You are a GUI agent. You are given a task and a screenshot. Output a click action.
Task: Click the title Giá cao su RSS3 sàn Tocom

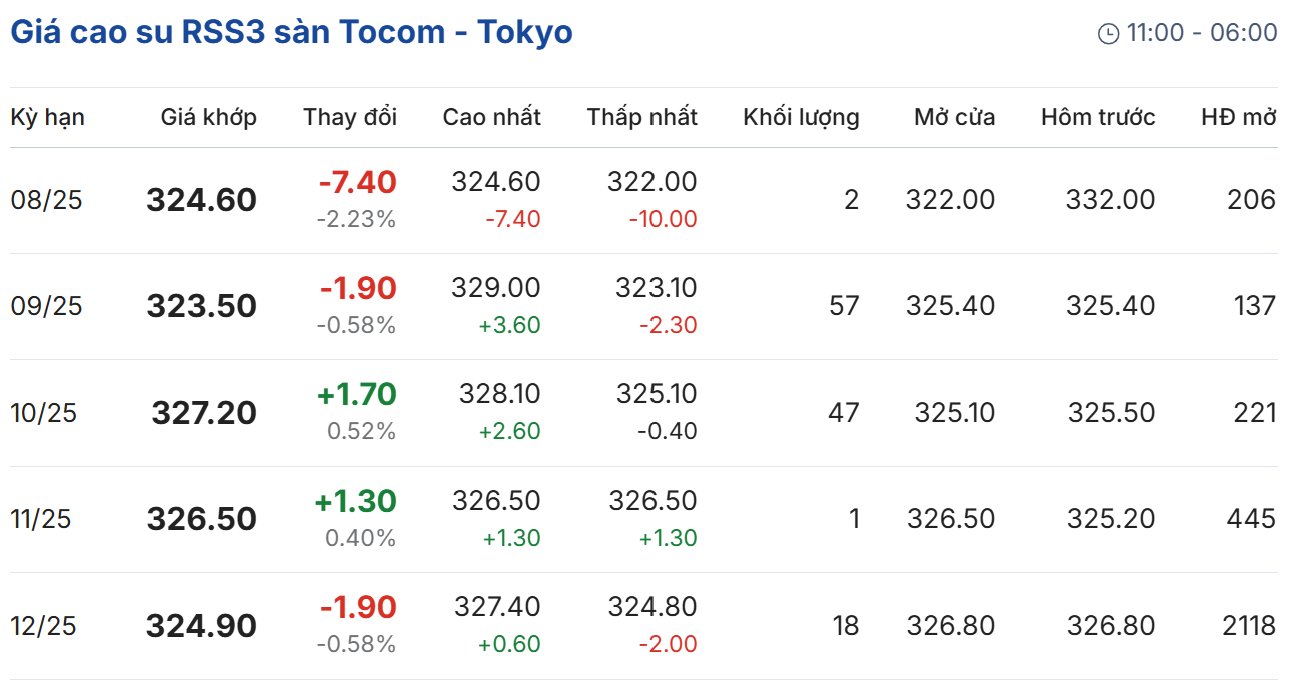click(x=291, y=32)
